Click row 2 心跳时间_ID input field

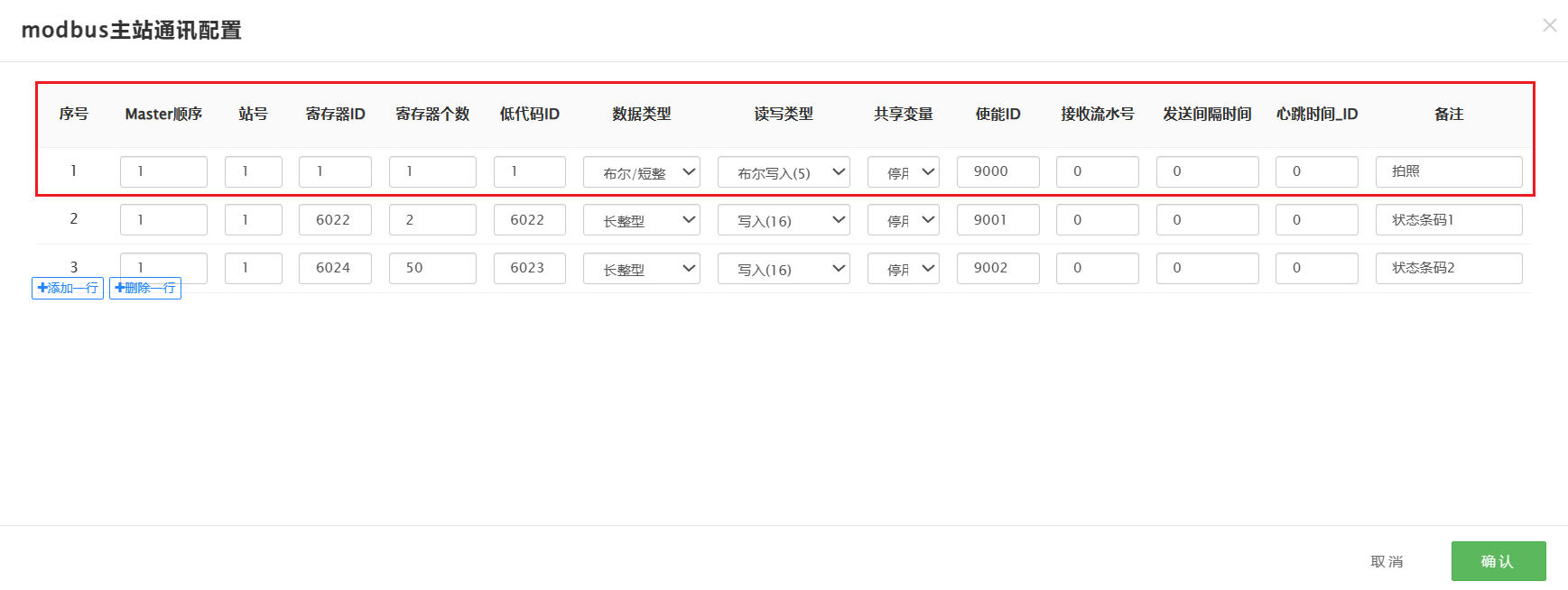click(x=1316, y=219)
